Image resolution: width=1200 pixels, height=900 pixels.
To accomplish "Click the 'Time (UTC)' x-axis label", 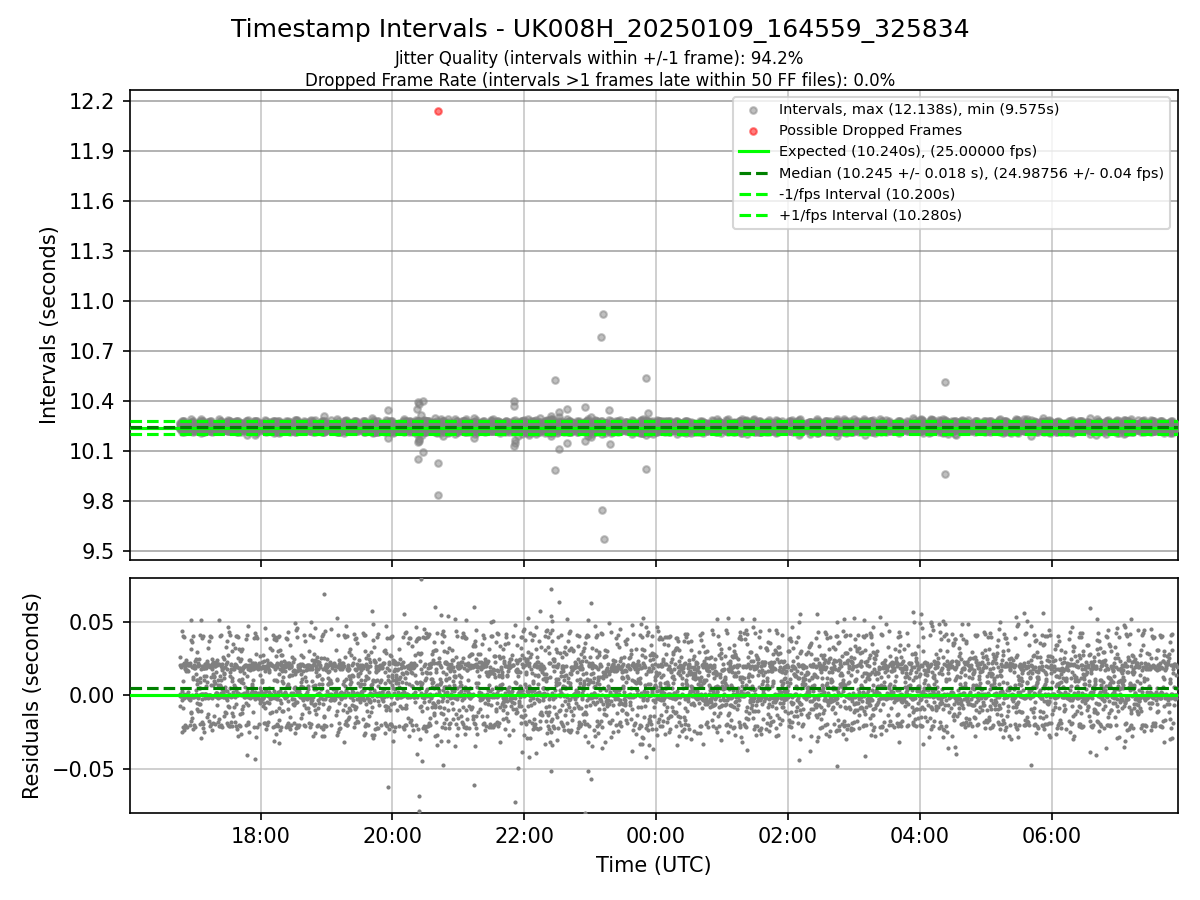I will [653, 865].
